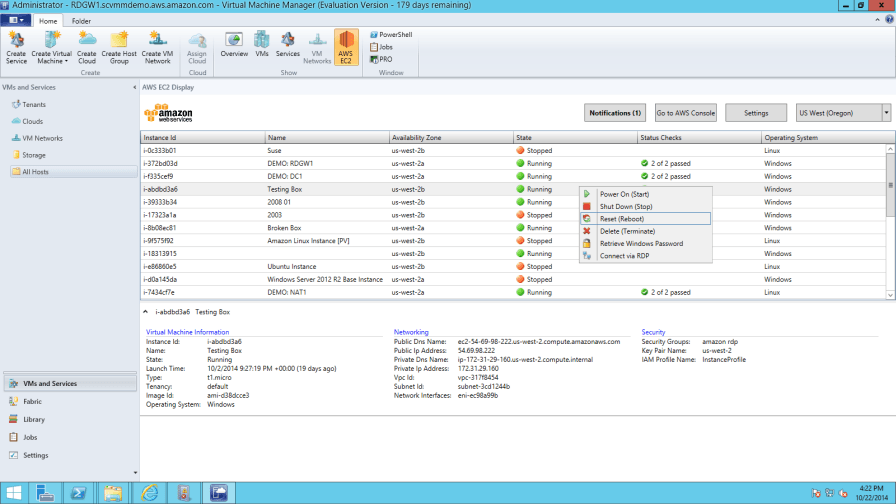The height and width of the screenshot is (504, 896).
Task: Show the Overview view
Action: pyautogui.click(x=234, y=45)
